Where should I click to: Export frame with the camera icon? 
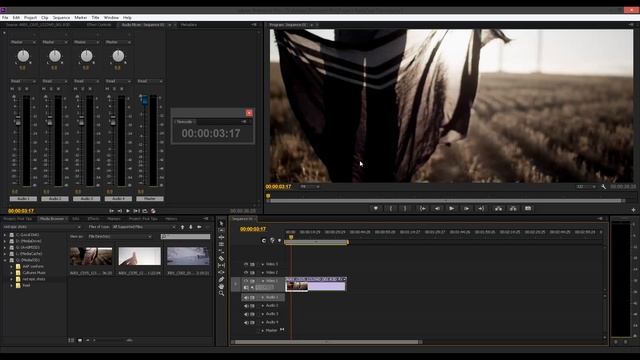[x=528, y=209]
